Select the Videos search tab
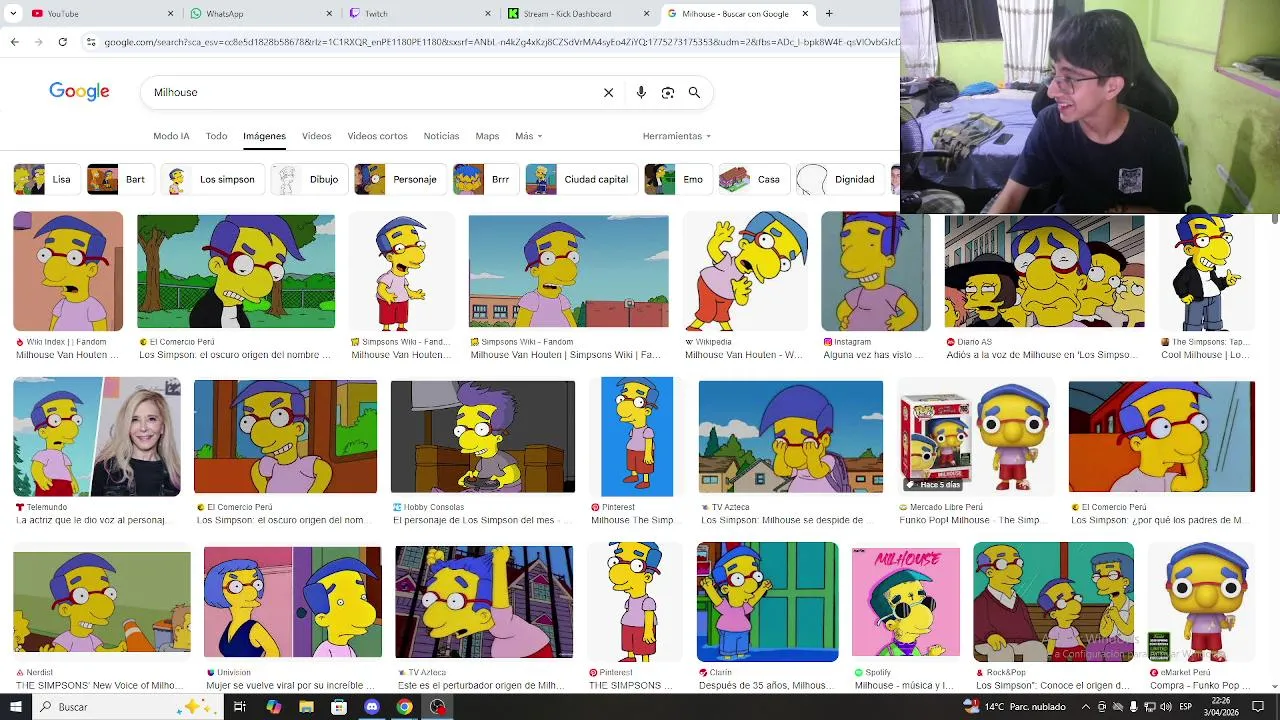1280x720 pixels. [x=316, y=136]
